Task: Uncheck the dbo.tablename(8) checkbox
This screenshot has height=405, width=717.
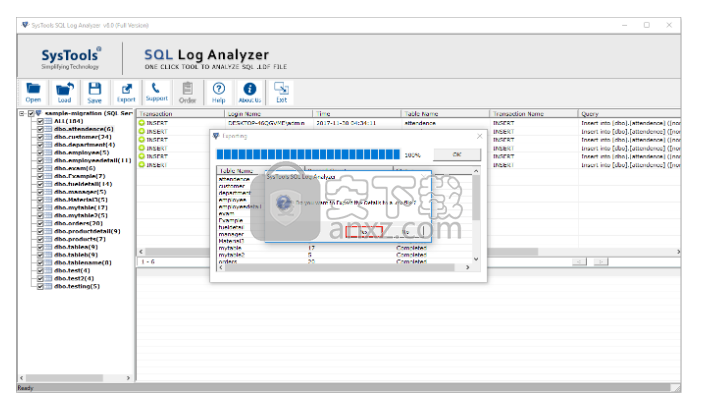Action: click(40, 263)
